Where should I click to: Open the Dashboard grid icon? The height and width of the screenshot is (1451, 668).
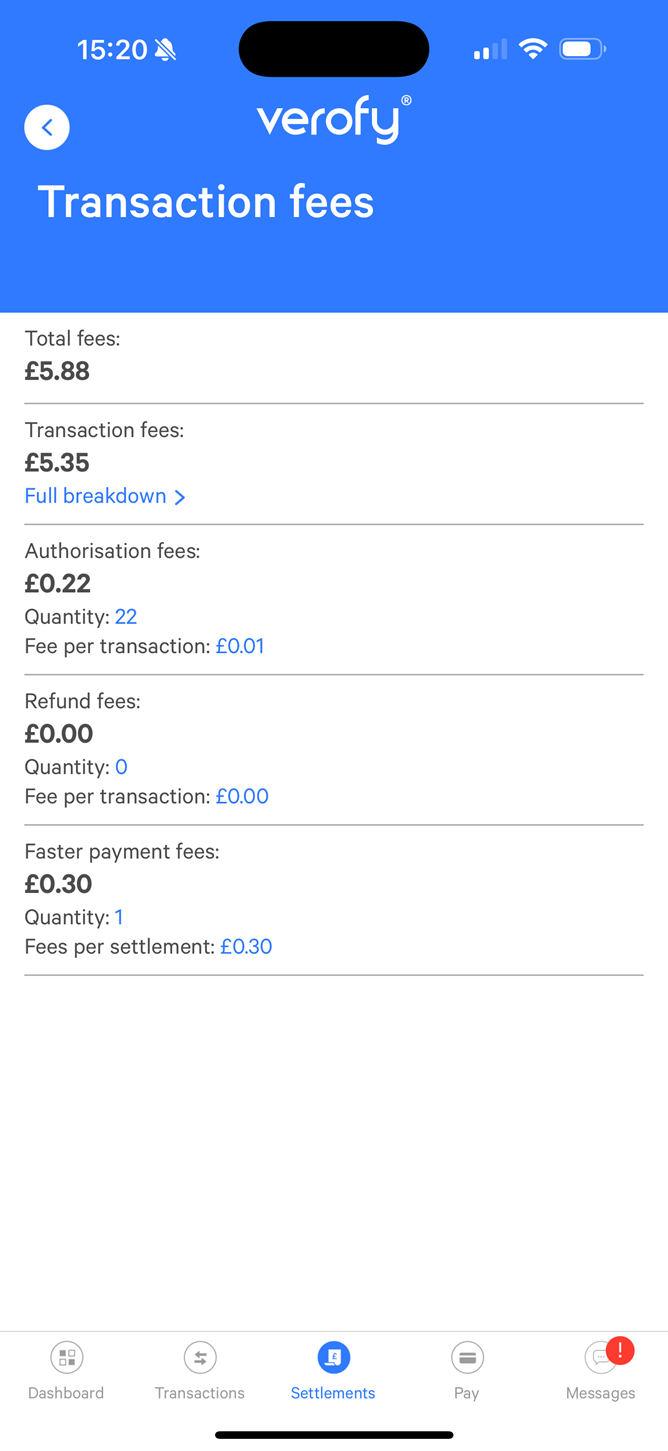point(67,1357)
